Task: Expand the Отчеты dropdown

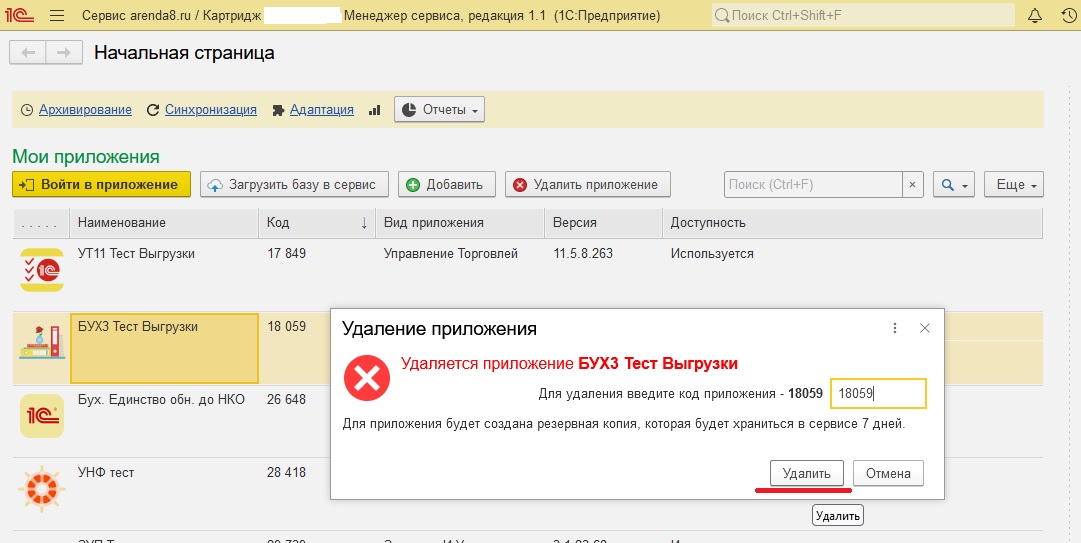Action: [439, 110]
